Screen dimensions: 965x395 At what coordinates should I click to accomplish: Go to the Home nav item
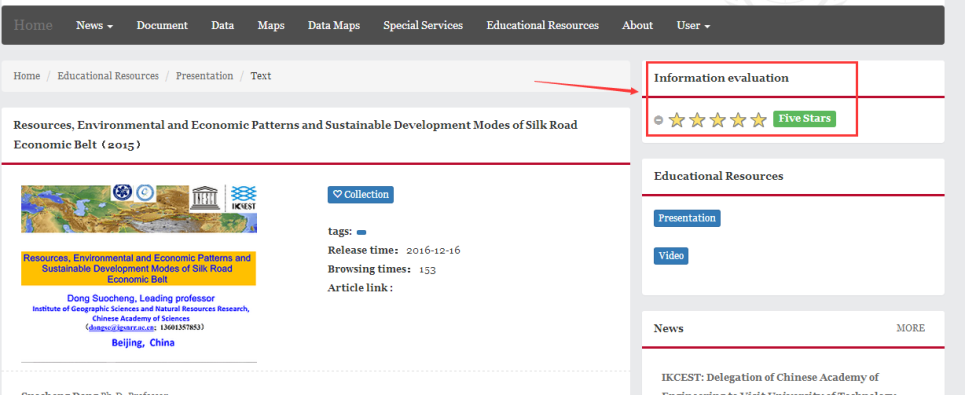[33, 25]
